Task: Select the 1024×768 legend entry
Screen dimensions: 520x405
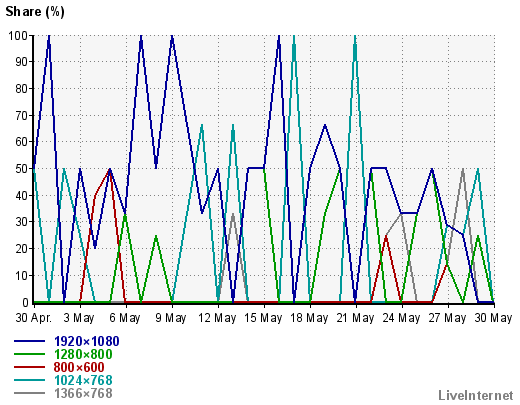Action: [83, 380]
